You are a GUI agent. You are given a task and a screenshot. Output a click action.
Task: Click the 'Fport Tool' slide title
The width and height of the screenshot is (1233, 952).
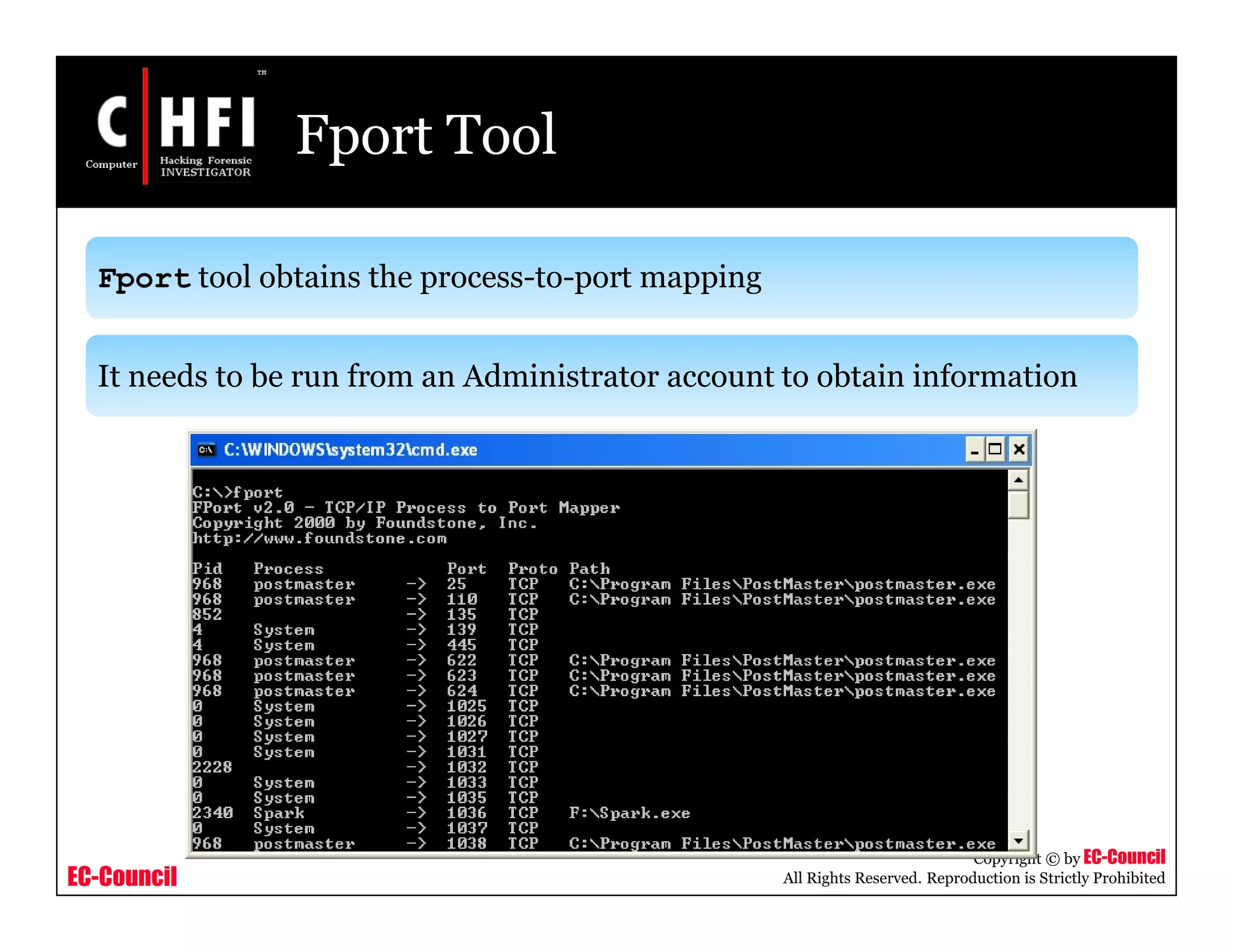(426, 135)
